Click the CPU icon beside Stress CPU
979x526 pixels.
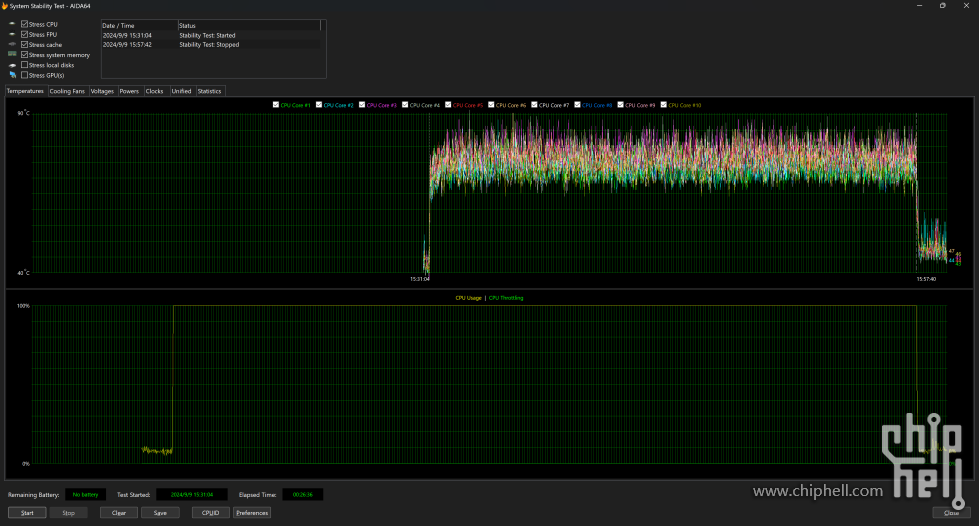(12, 24)
